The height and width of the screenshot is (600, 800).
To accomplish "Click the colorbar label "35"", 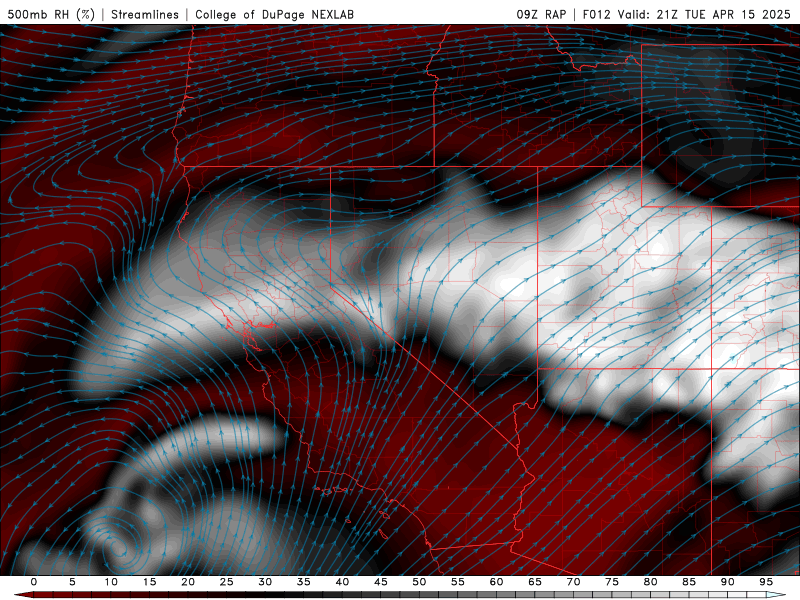I will pos(304,582).
